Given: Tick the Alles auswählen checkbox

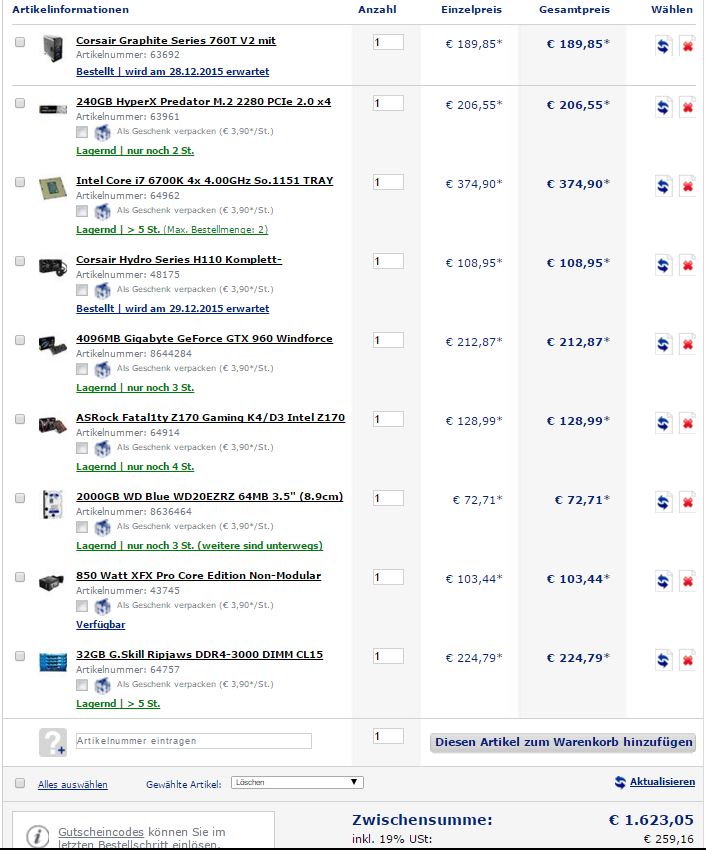Looking at the screenshot, I should (20, 783).
